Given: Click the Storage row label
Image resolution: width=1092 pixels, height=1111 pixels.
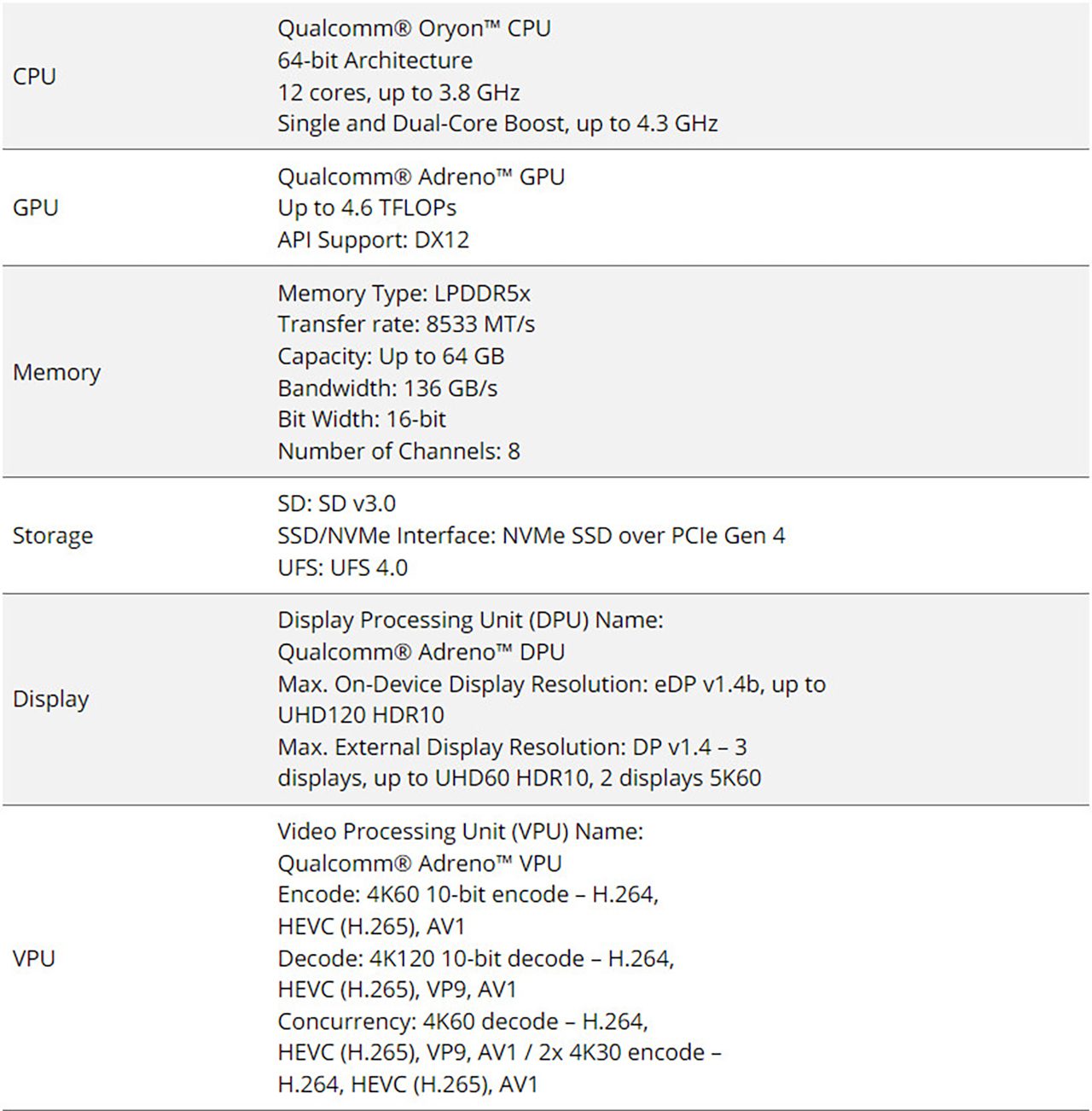Looking at the screenshot, I should coord(52,536).
